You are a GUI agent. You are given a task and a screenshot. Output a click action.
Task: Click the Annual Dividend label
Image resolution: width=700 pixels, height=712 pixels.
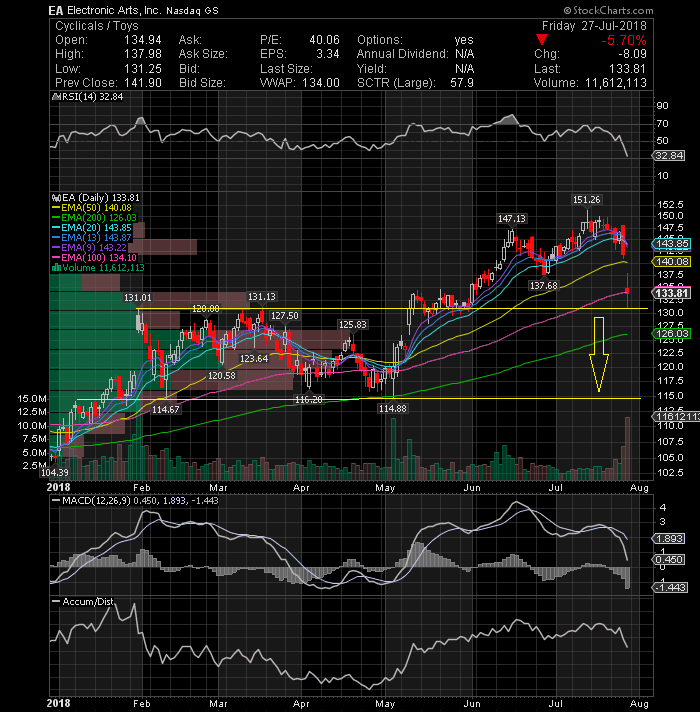(x=402, y=54)
